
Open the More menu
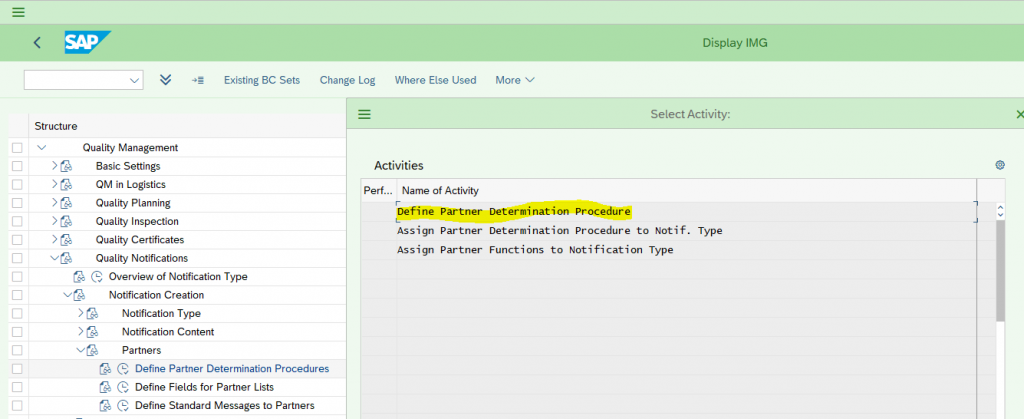tap(515, 80)
